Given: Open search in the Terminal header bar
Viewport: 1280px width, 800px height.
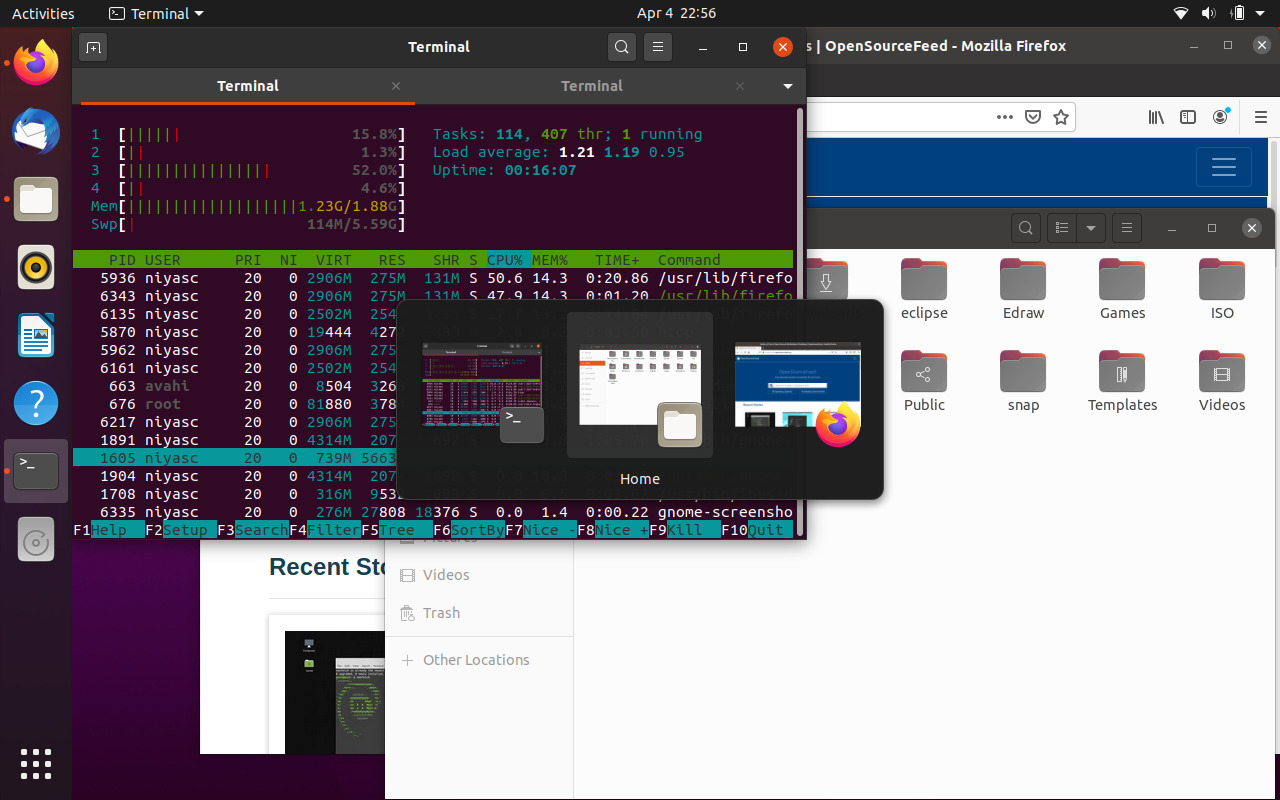Looking at the screenshot, I should coord(621,47).
